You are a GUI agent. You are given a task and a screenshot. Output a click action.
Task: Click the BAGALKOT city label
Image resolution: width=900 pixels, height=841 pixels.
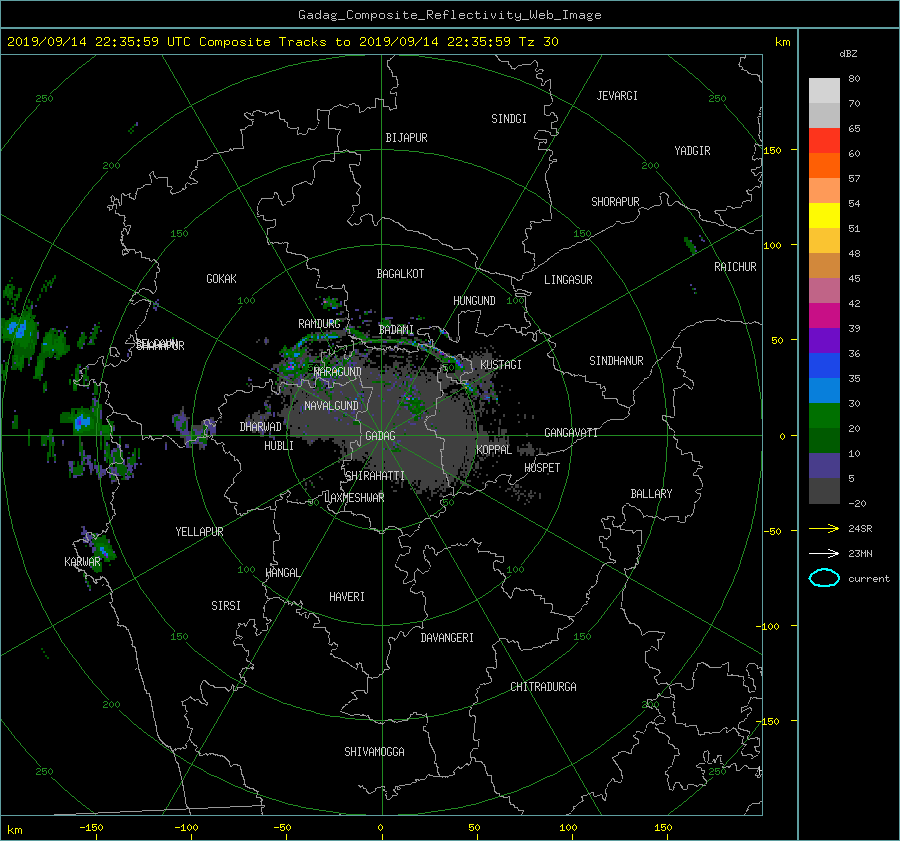pos(400,274)
